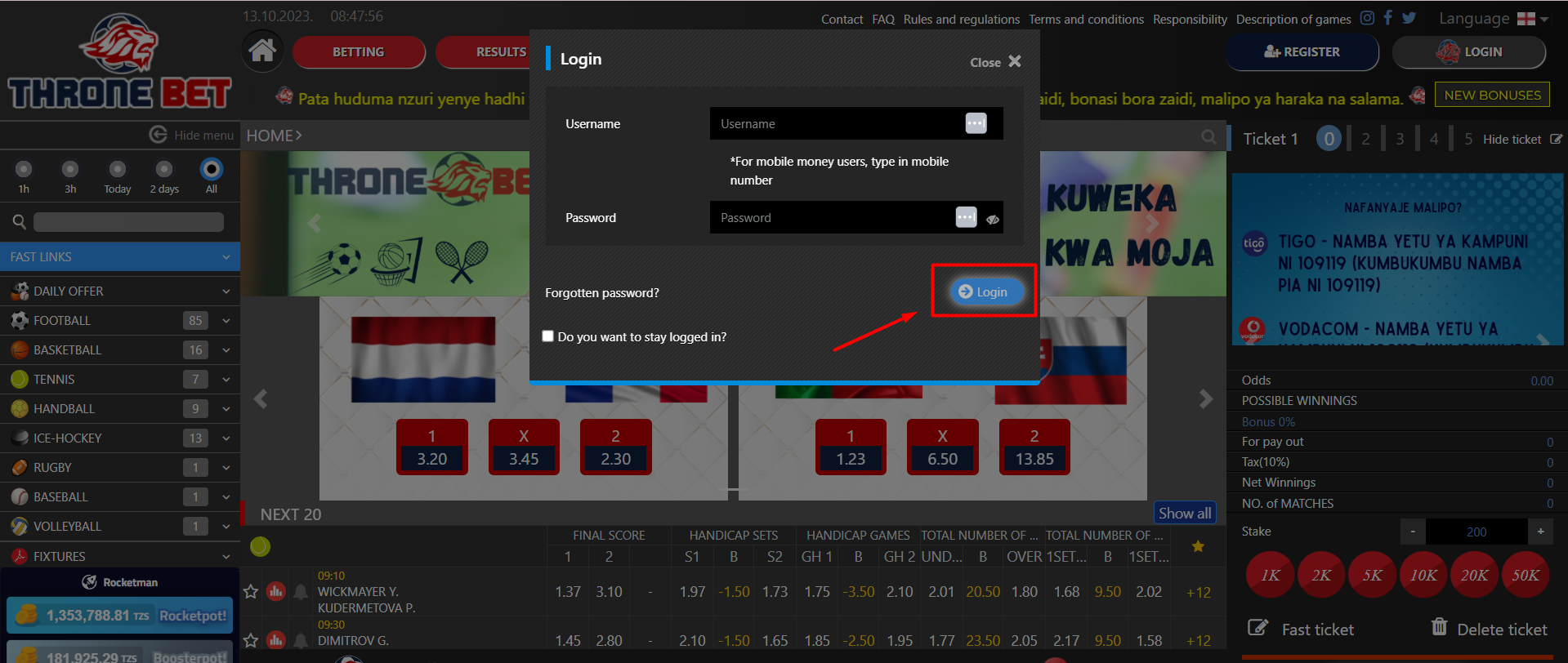Screen dimensions: 1568x663
Task: Toggle password visibility eye icon
Action: (992, 219)
